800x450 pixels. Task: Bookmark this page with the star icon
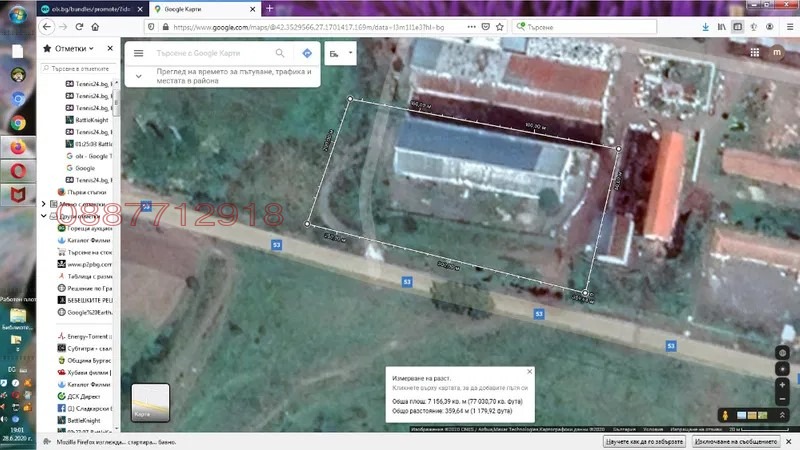point(500,27)
